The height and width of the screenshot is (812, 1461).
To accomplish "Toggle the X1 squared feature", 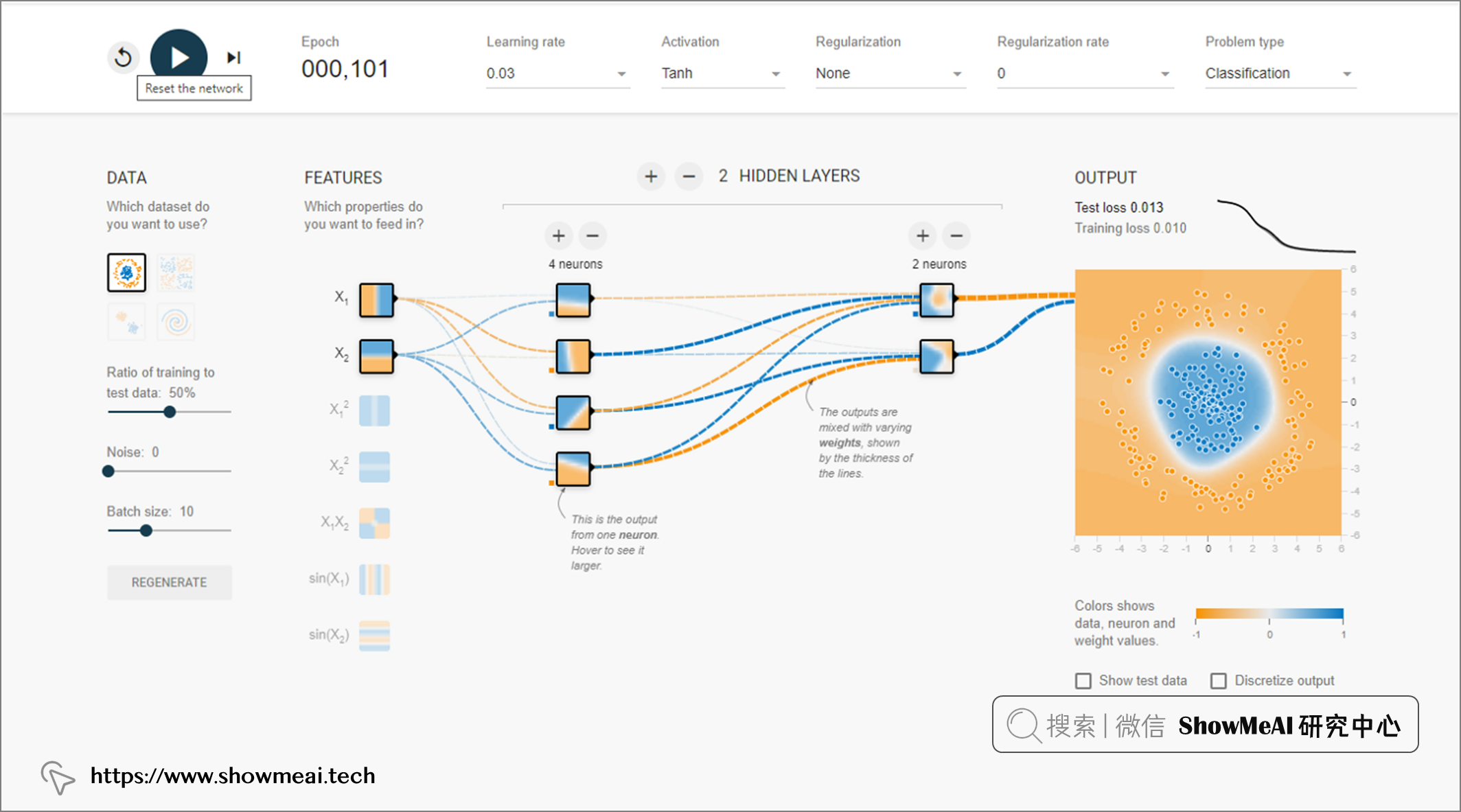I will tap(375, 410).
